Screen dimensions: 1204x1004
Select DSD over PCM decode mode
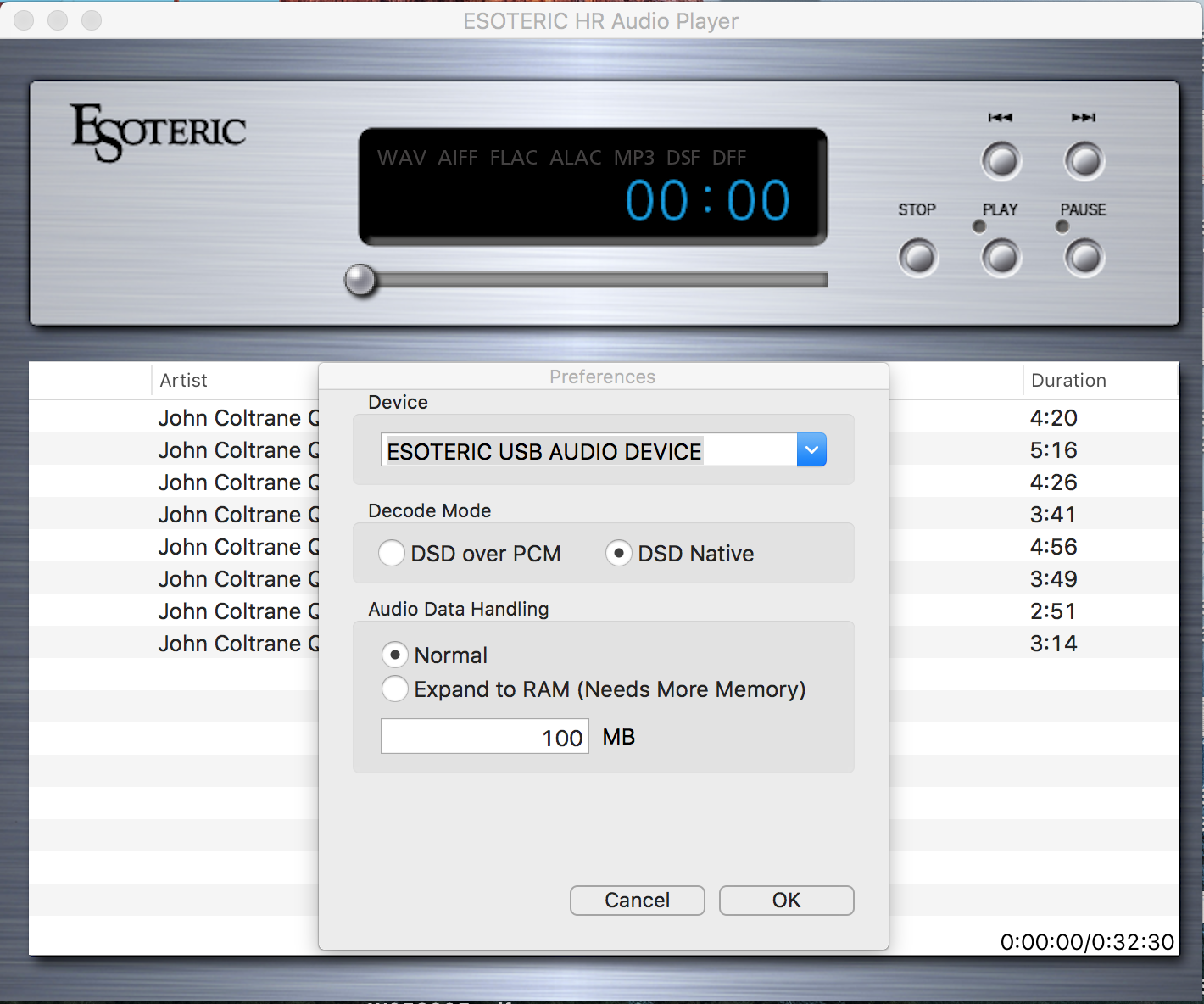tap(392, 554)
